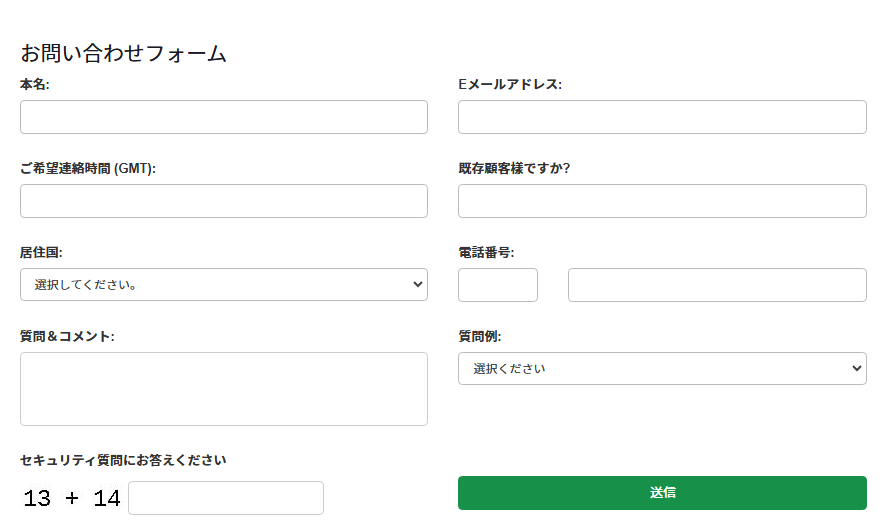884x531 pixels.
Task: Click the 質問＆コメント label text
Action: (x=67, y=336)
